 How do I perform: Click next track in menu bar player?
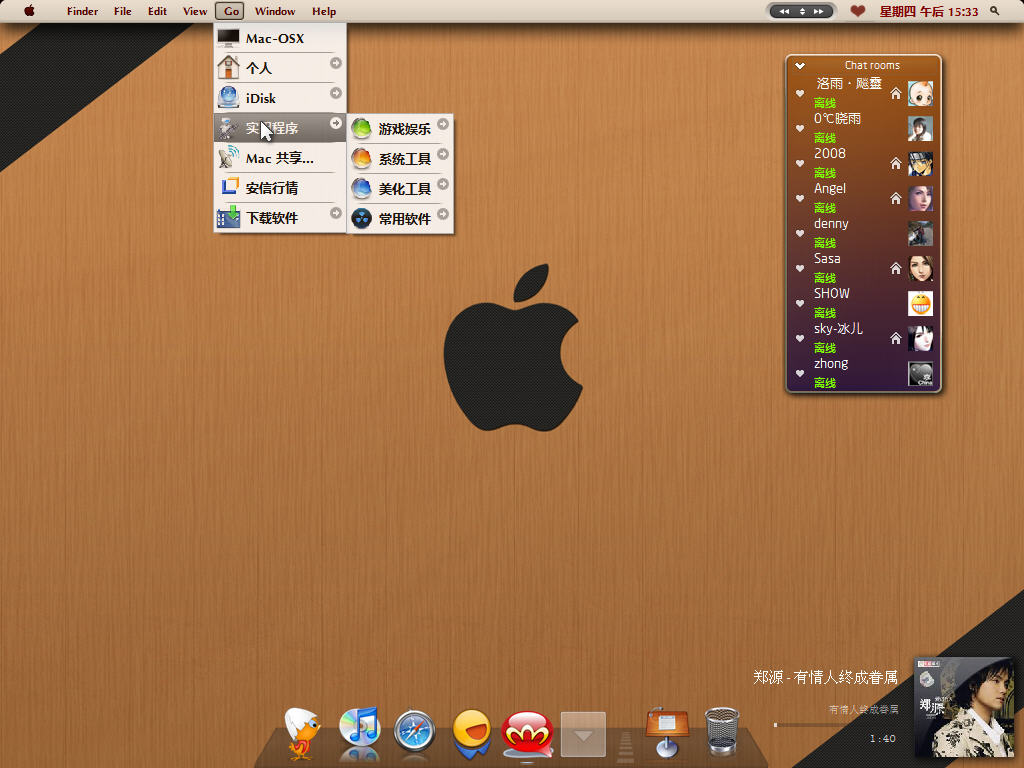click(x=818, y=11)
